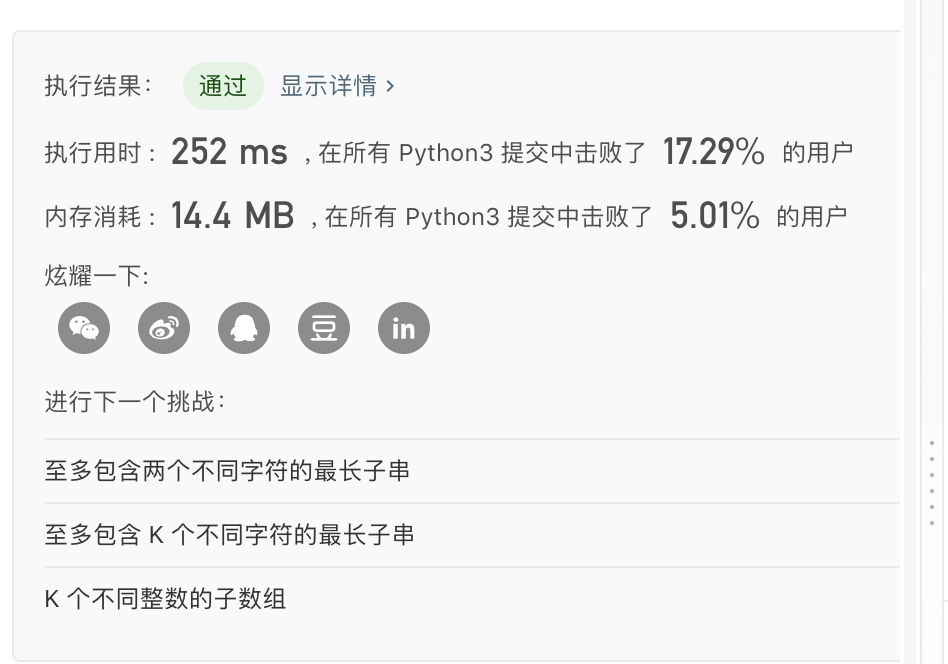Click the 执行结果 label
The image size is (948, 664).
coord(98,86)
